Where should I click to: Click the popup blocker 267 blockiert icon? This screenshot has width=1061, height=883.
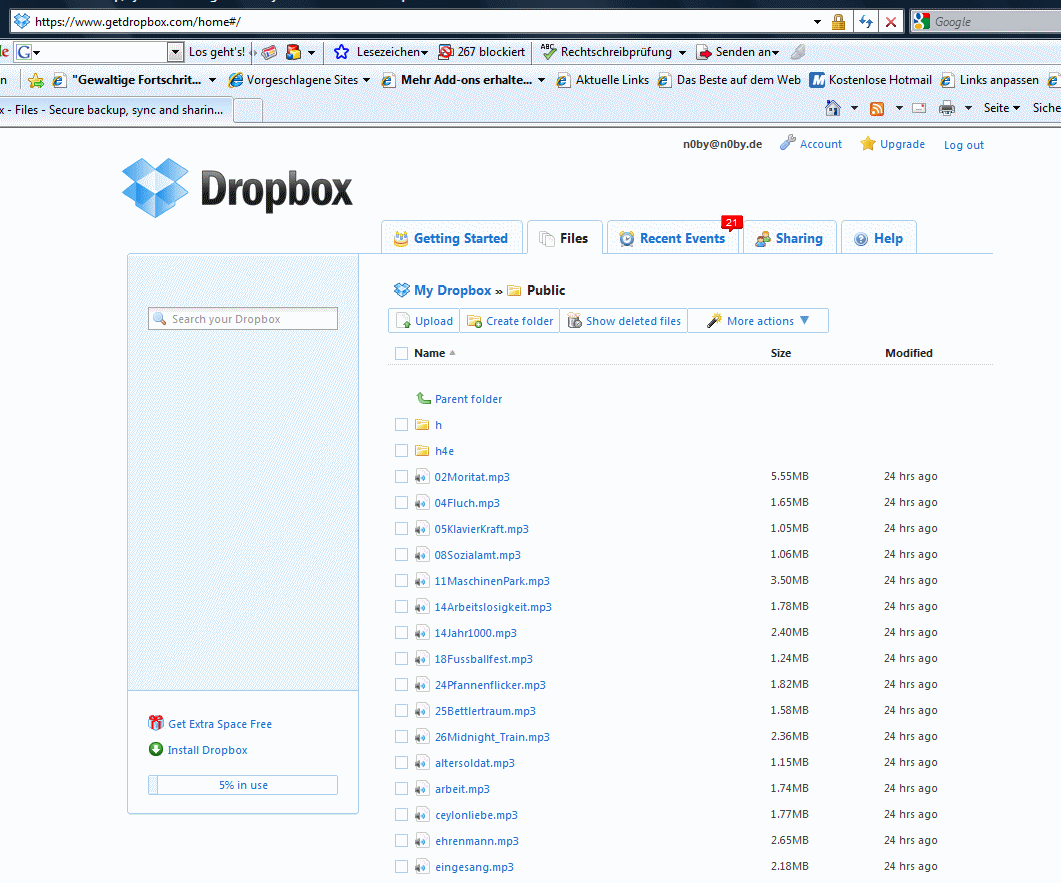(x=445, y=52)
